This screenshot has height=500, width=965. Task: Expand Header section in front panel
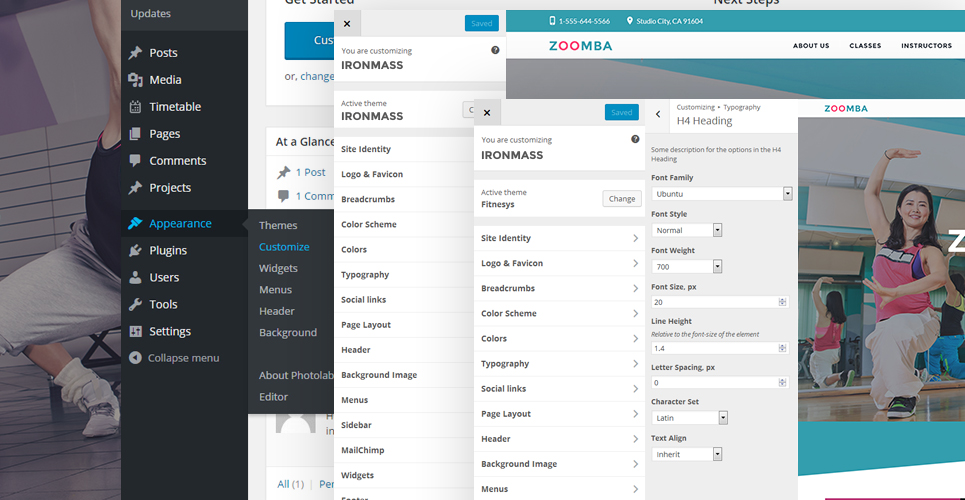coord(559,439)
